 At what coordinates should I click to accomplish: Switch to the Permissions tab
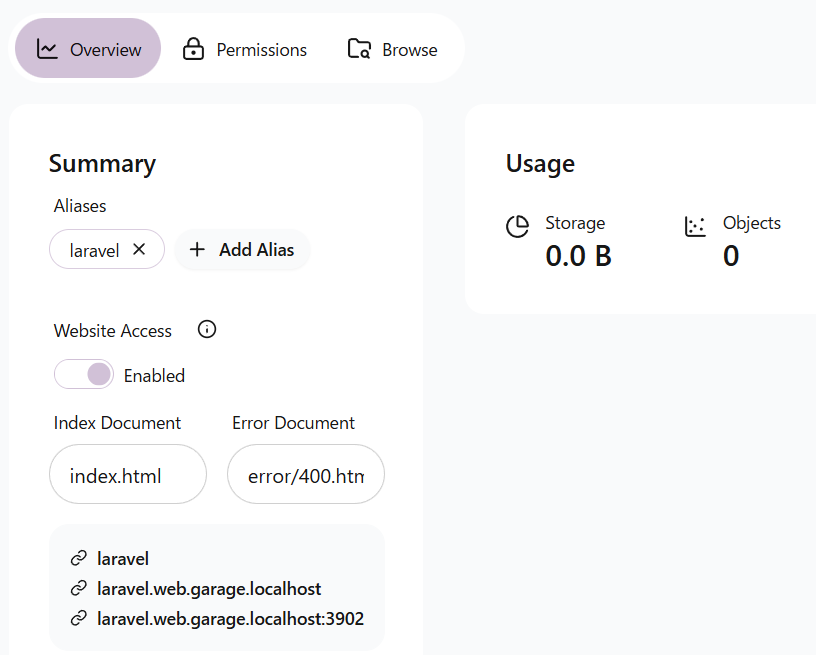coord(245,49)
